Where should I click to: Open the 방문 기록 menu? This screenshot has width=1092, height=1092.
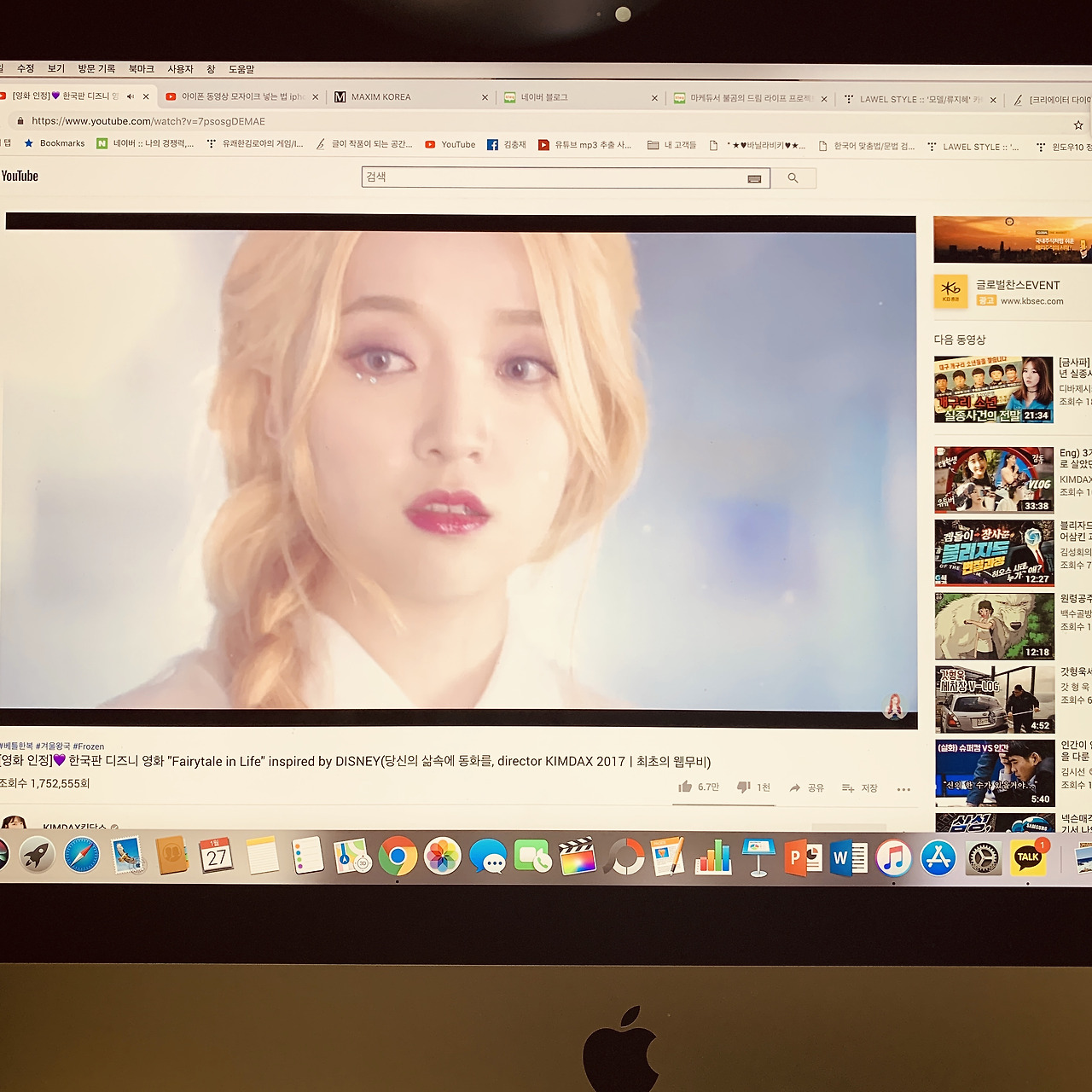pos(96,68)
